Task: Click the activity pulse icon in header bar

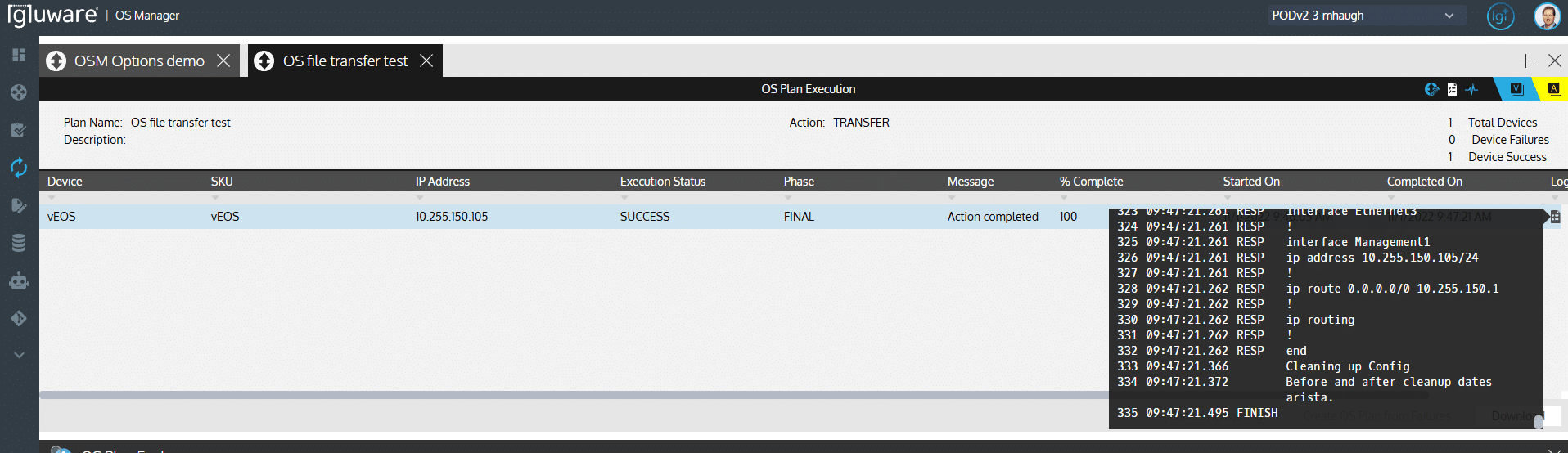Action: (1471, 89)
